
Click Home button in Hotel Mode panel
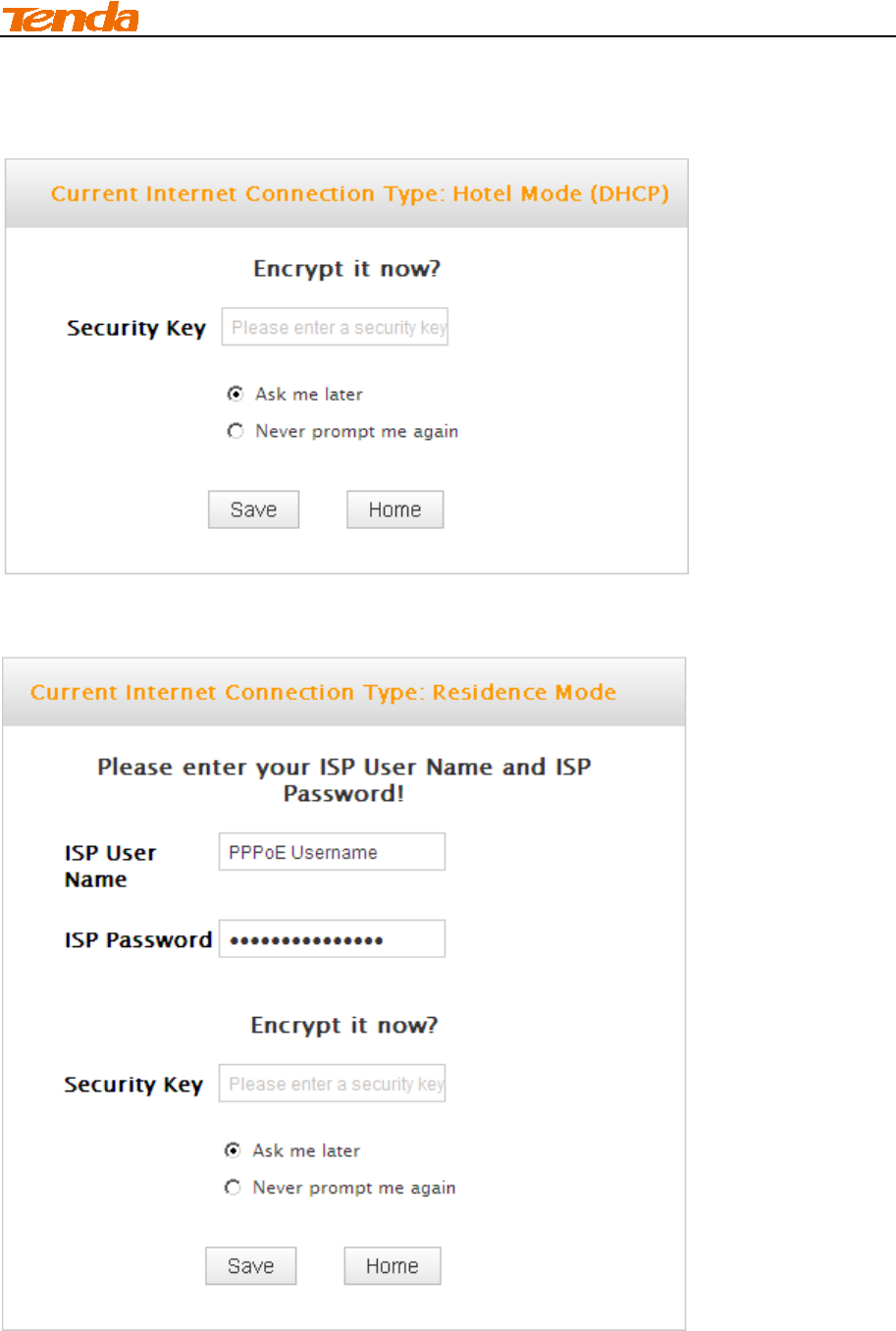[395, 509]
